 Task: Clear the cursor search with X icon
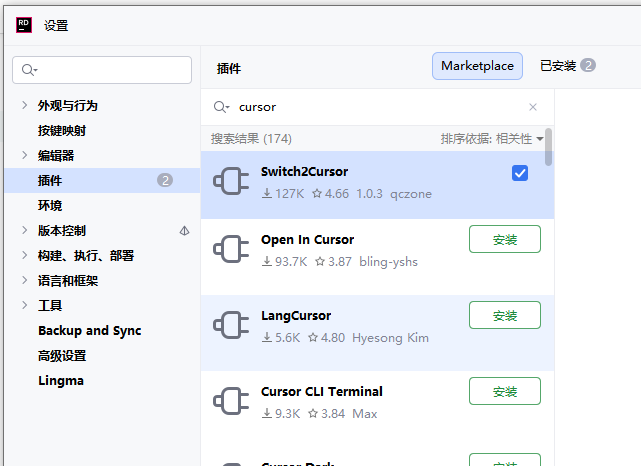coord(533,107)
